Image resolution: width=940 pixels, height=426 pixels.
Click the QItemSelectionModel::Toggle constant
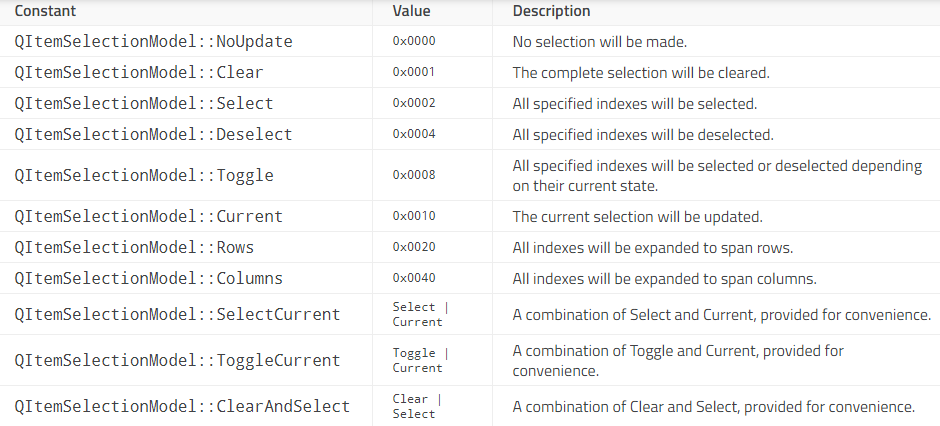(x=144, y=176)
